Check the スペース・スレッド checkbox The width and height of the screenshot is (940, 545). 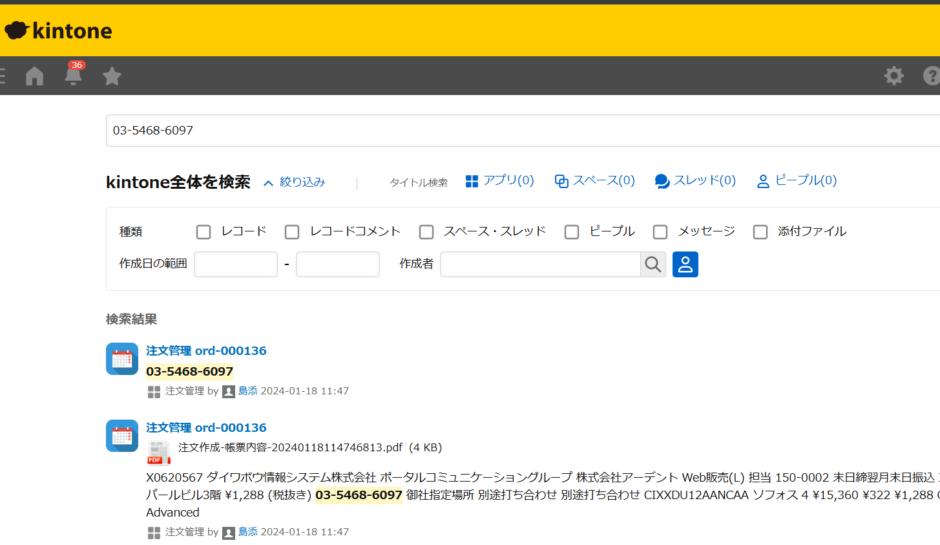(x=426, y=232)
